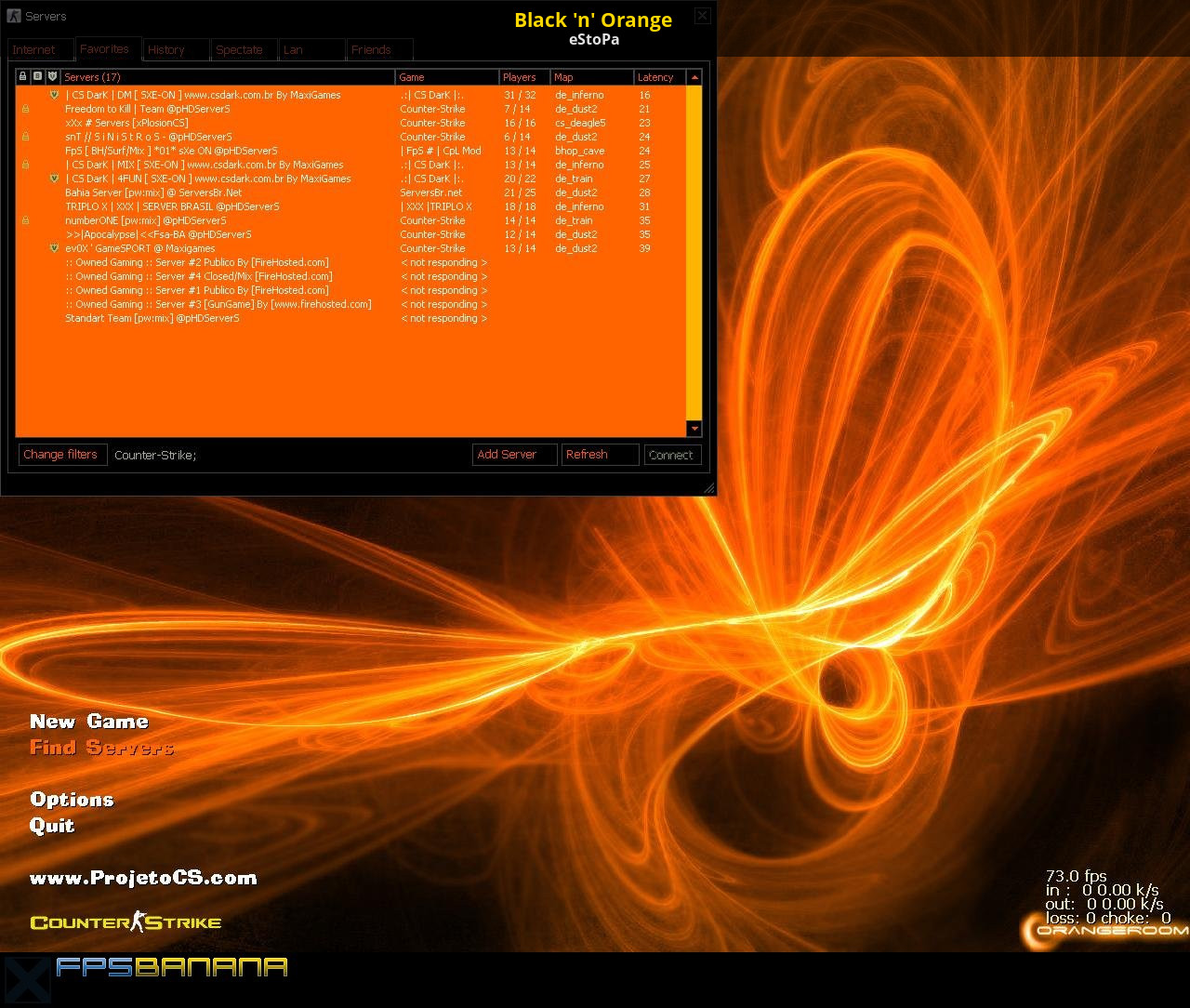Click VAC shield on CS DarK 4FUN row

(54, 179)
